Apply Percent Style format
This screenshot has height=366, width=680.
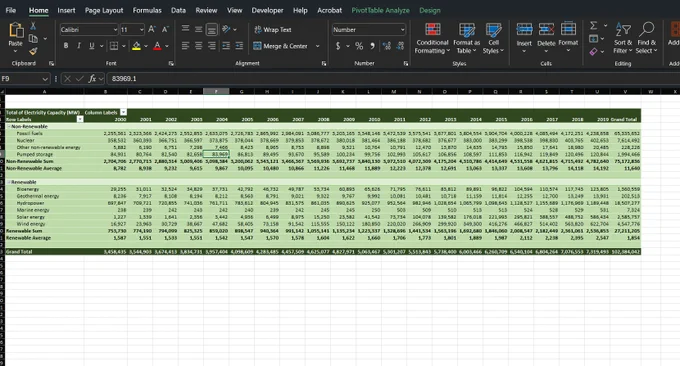pos(359,46)
